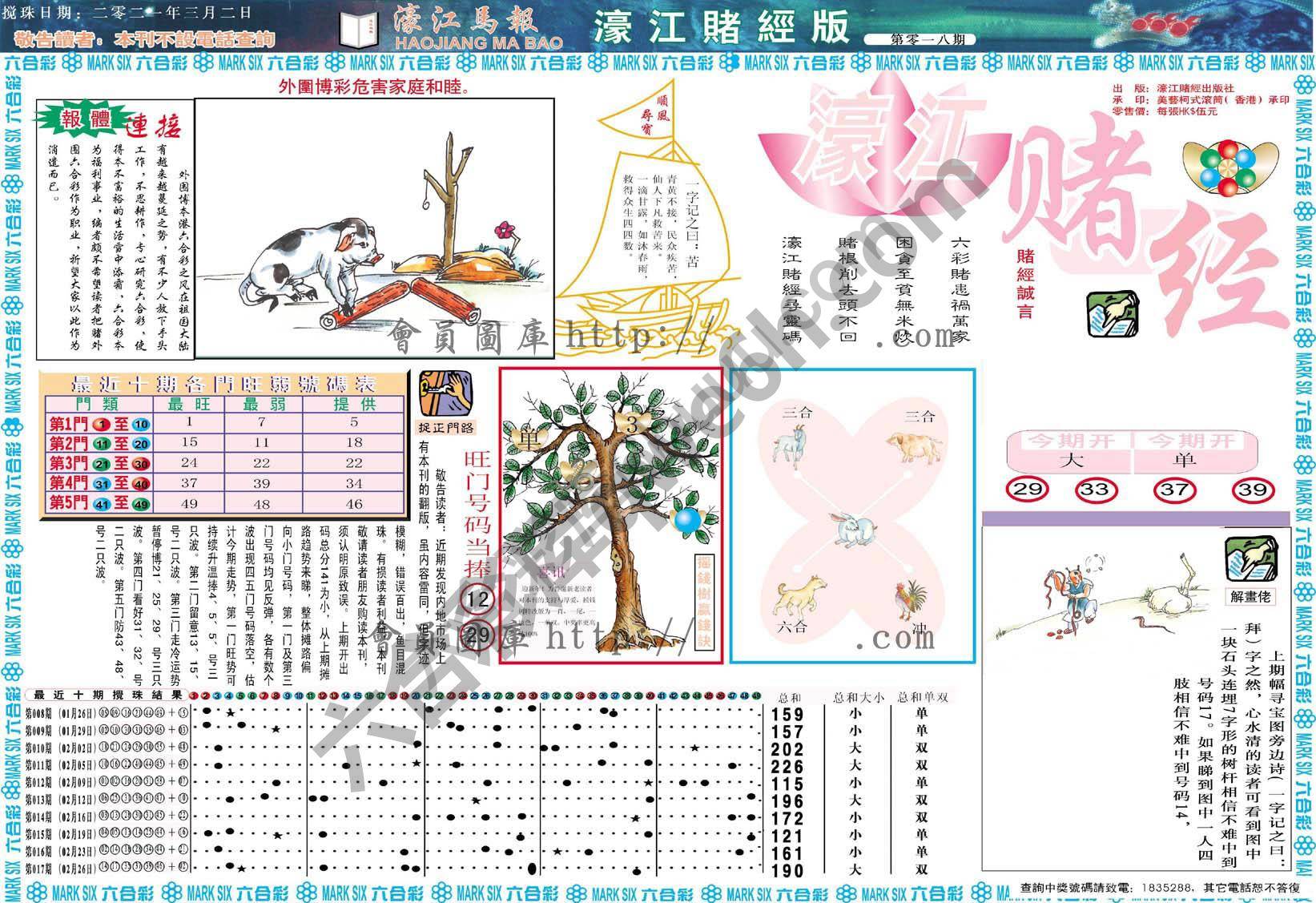Click the 总和单双 column header

pyautogui.click(x=923, y=697)
